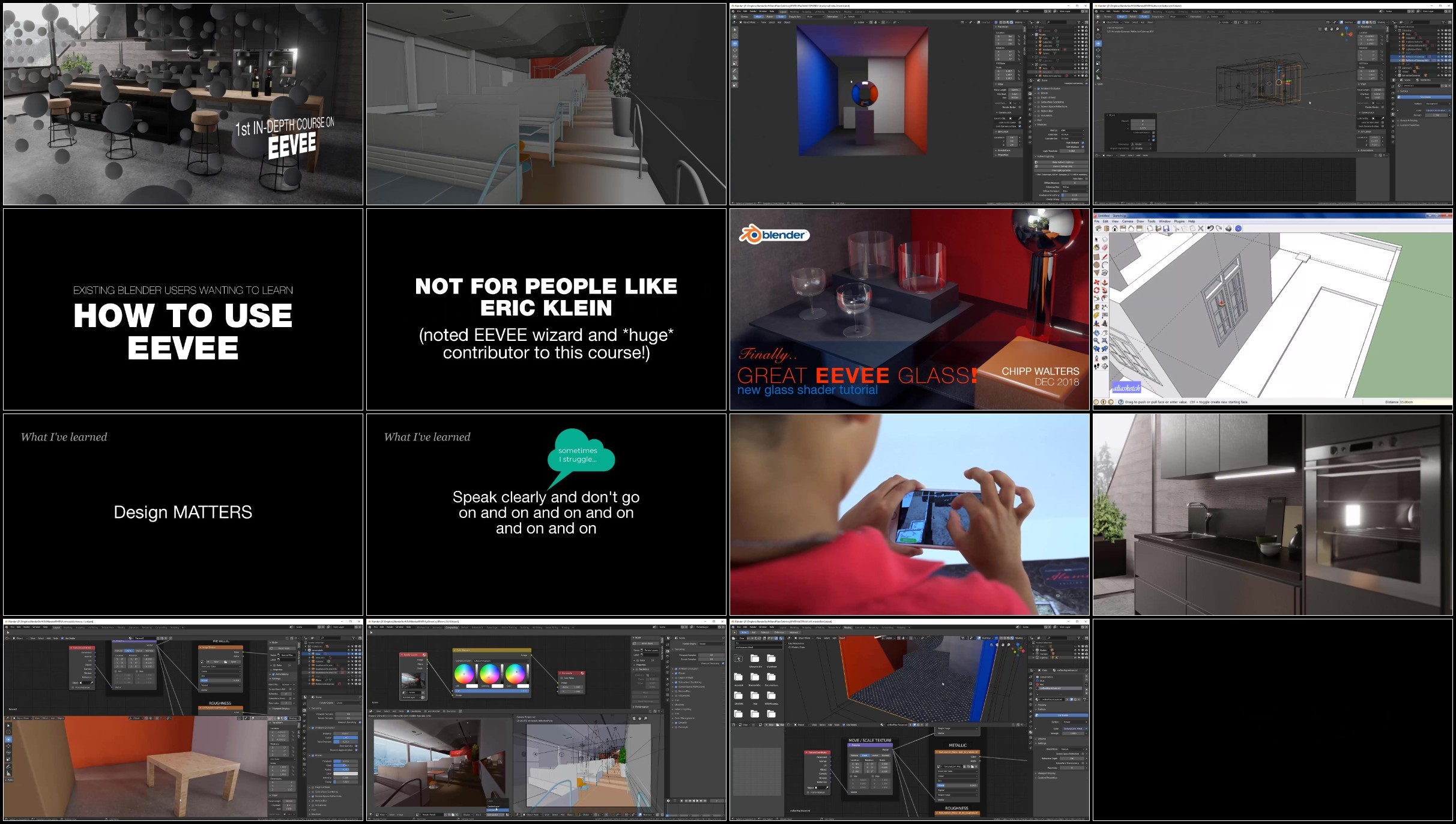The height and width of the screenshot is (824, 1456).
Task: Select the red Line pencil tool in SketchUp
Action: [x=1105, y=257]
